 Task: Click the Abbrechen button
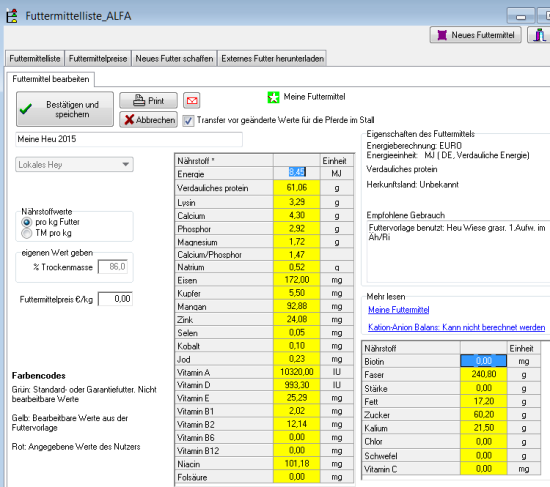click(148, 120)
